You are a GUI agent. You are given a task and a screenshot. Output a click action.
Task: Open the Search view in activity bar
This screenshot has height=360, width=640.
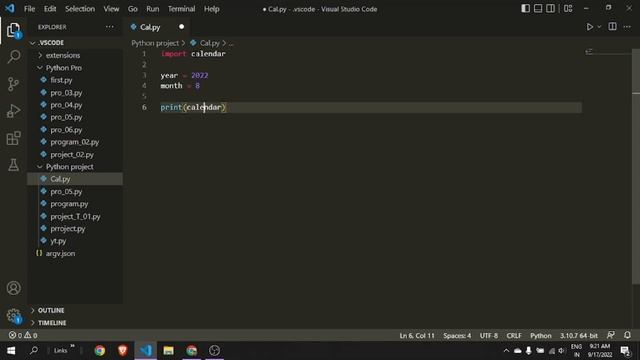[x=13, y=57]
